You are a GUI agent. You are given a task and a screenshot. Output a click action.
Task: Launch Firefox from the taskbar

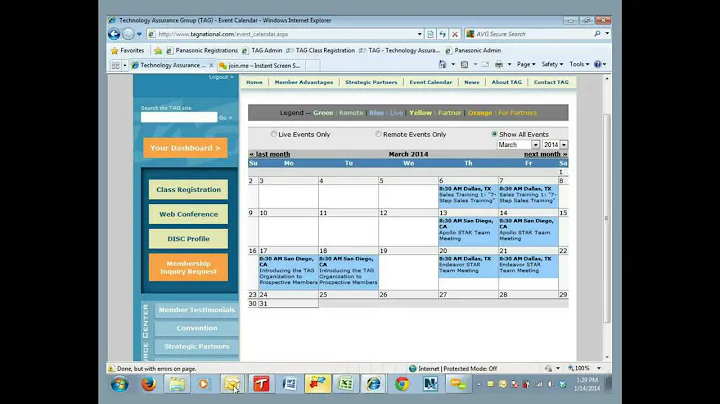click(x=148, y=384)
